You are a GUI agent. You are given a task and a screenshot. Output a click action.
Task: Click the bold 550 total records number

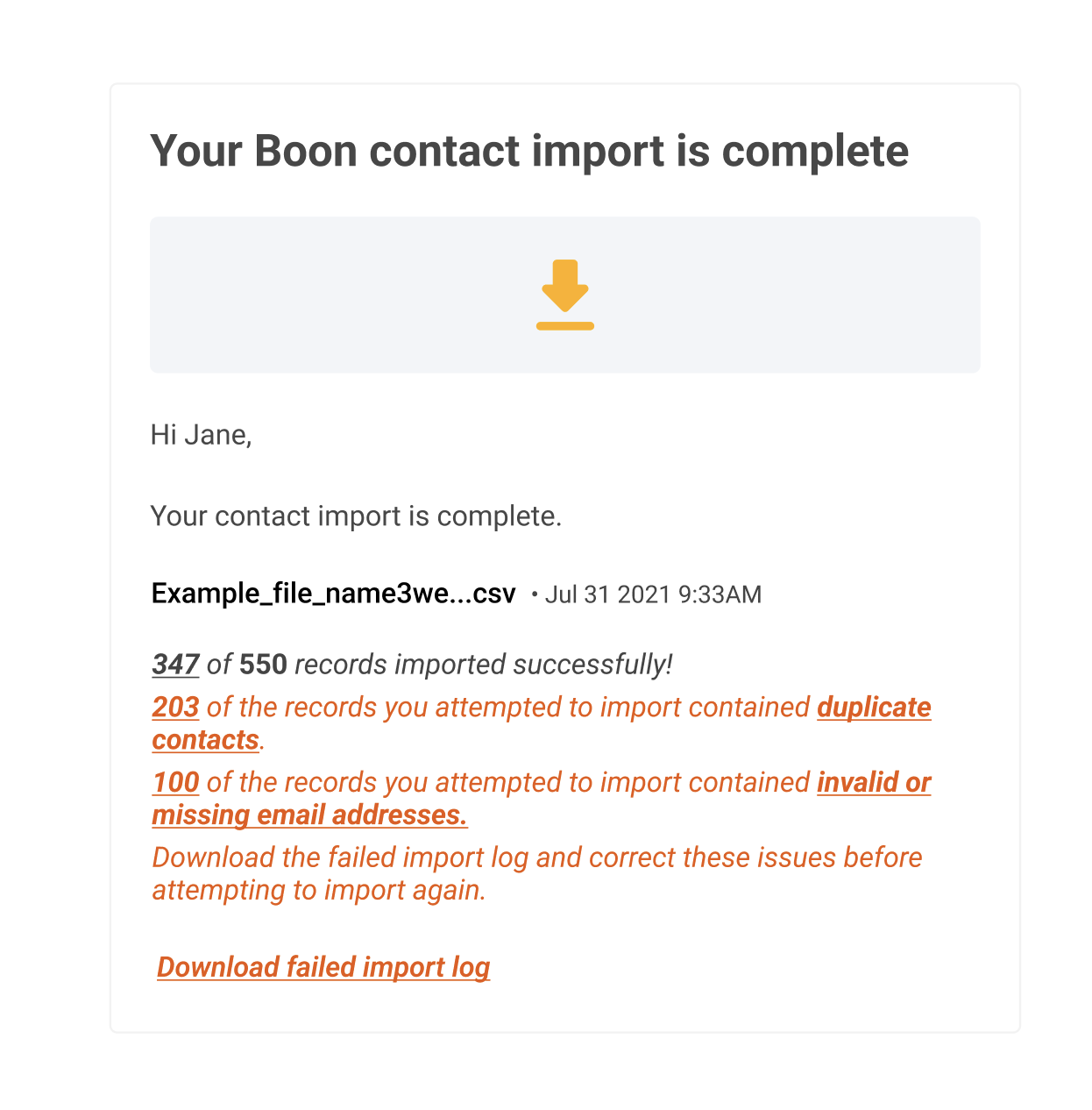[x=263, y=665]
